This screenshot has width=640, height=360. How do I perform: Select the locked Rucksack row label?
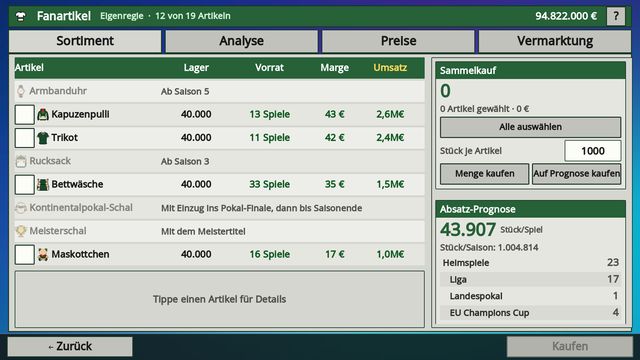(x=50, y=161)
